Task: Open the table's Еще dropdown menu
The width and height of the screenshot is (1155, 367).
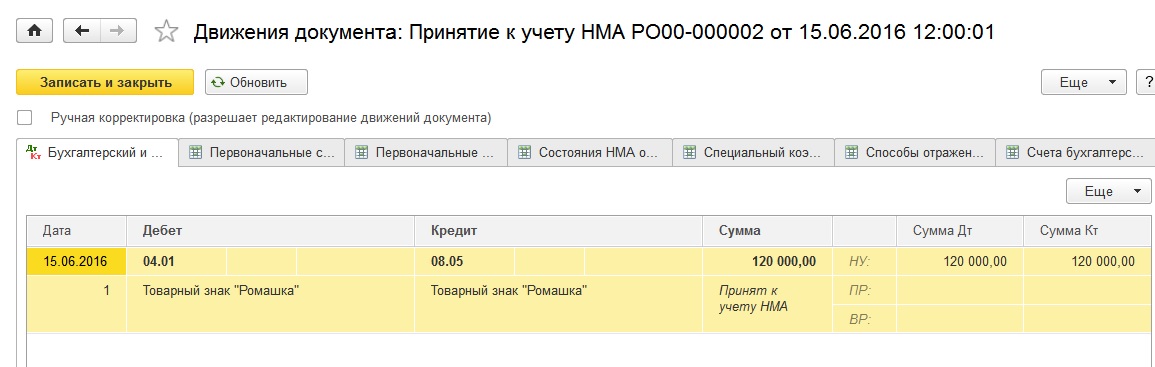Action: click(1108, 191)
